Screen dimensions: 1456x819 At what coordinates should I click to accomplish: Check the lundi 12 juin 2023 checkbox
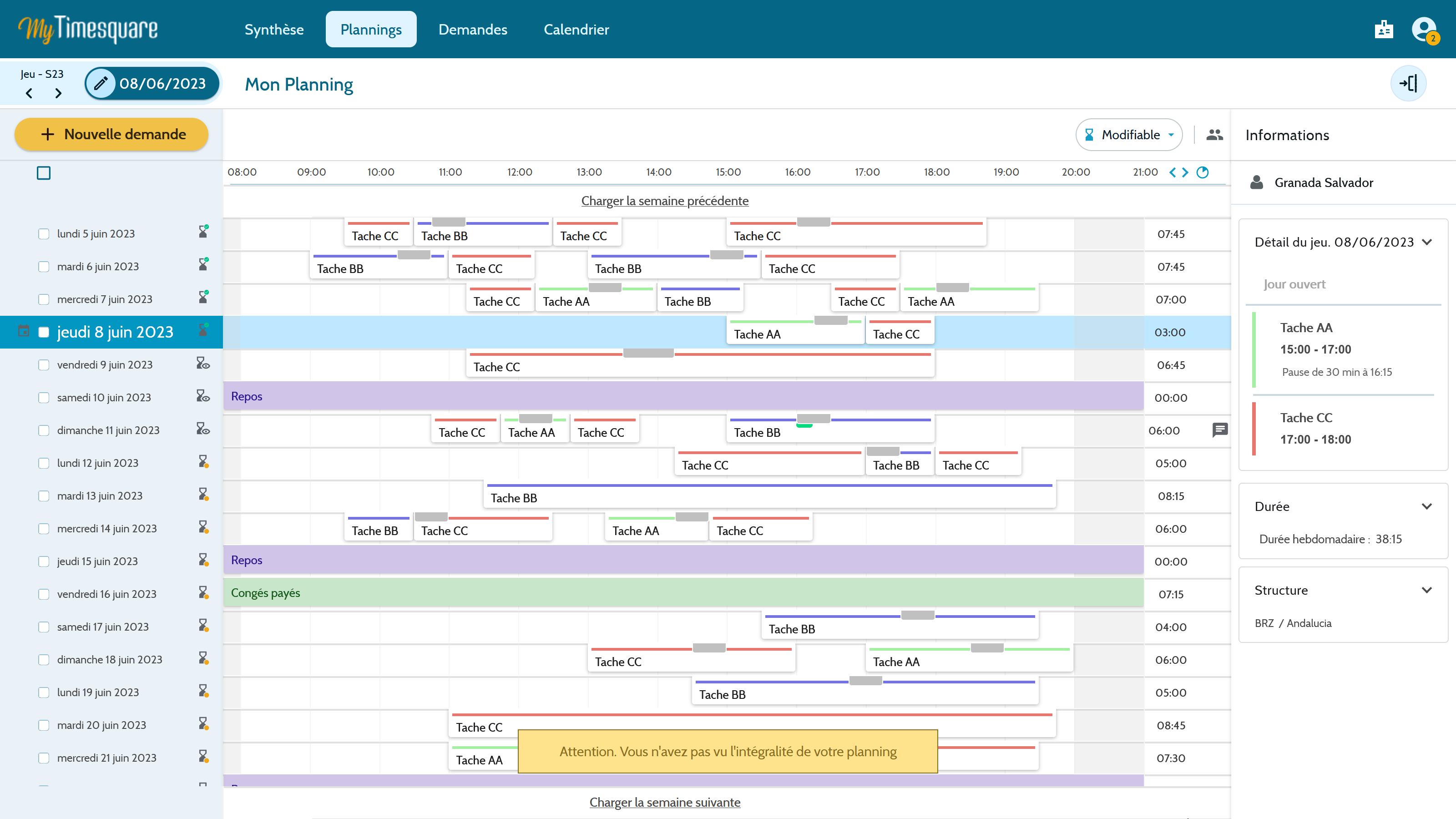(44, 464)
